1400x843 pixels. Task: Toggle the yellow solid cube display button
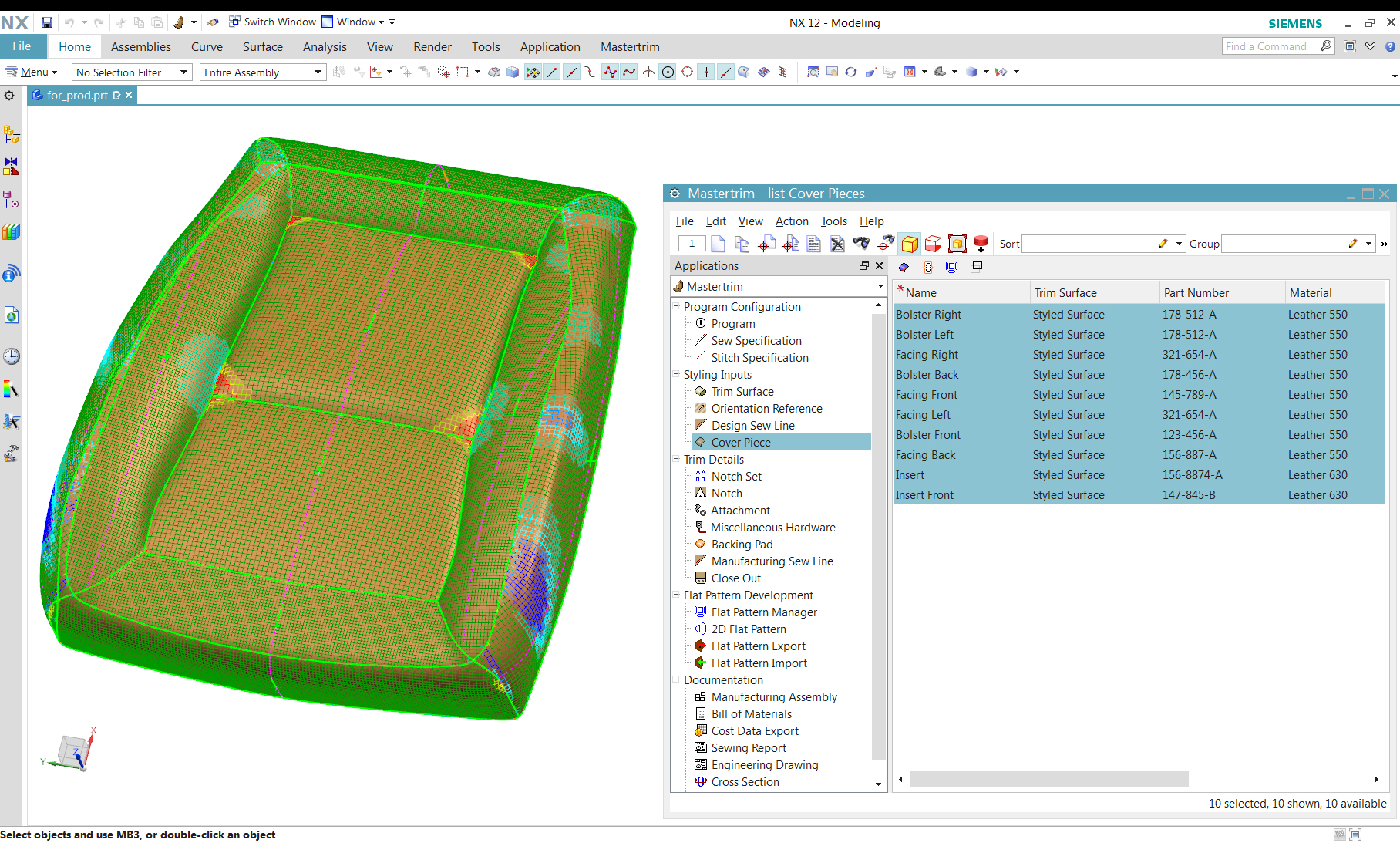(x=910, y=244)
